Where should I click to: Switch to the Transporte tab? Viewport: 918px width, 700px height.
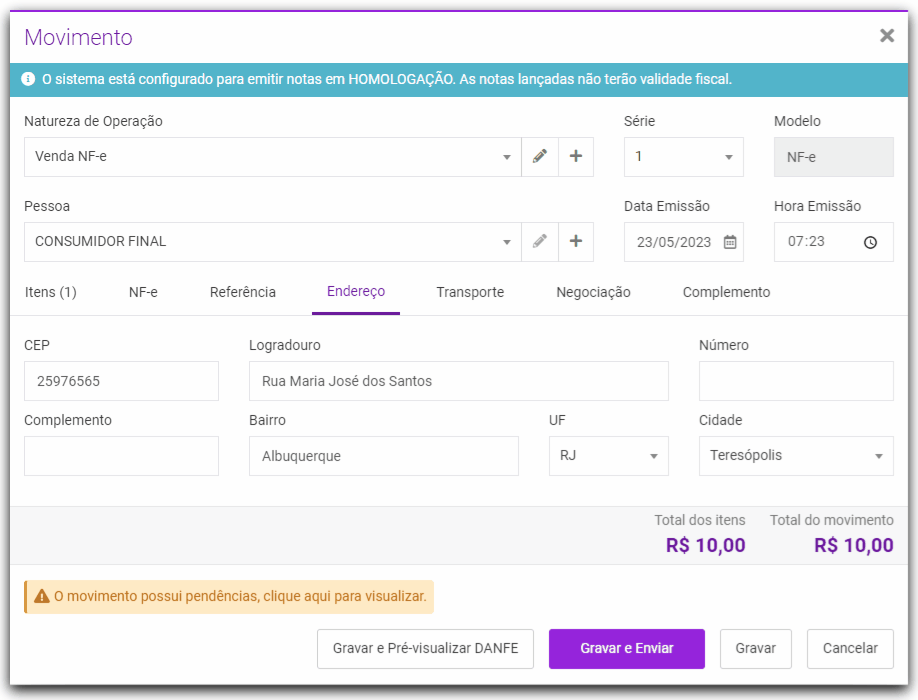[x=470, y=293]
